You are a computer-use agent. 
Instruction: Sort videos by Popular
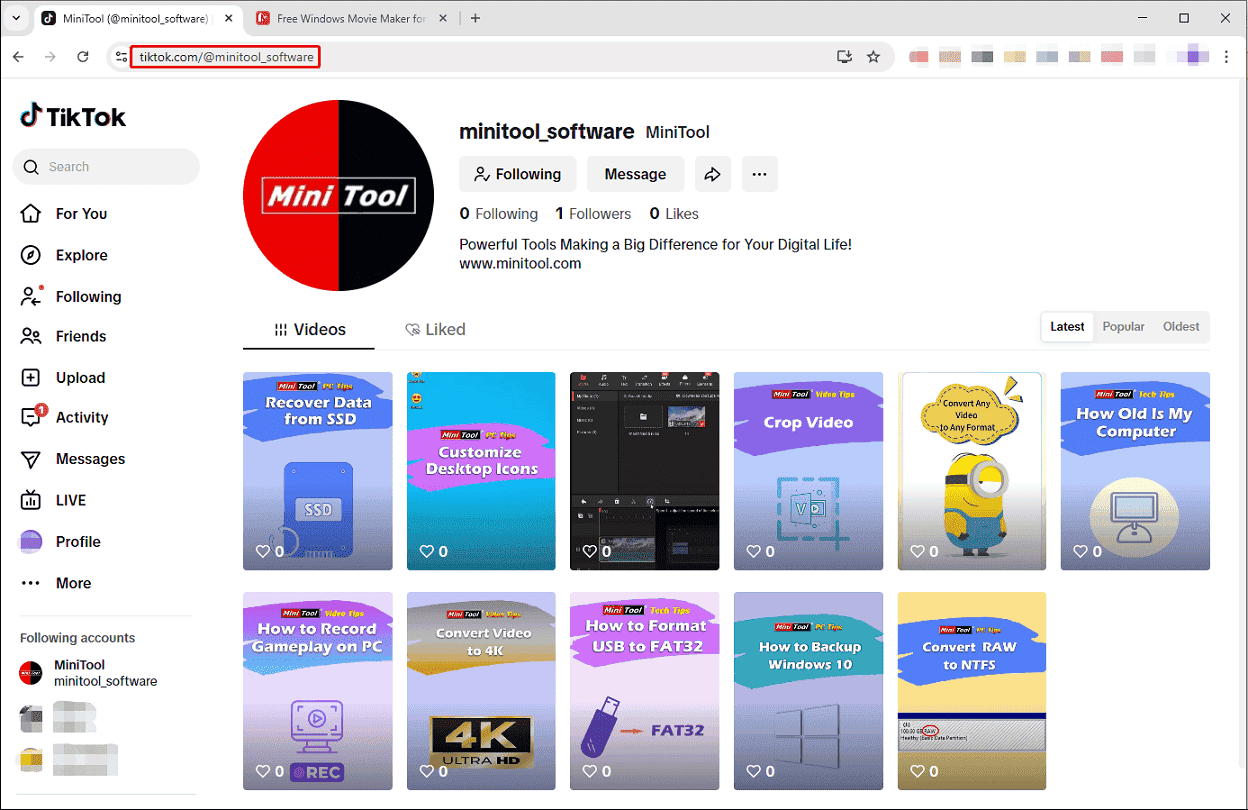tap(1123, 327)
